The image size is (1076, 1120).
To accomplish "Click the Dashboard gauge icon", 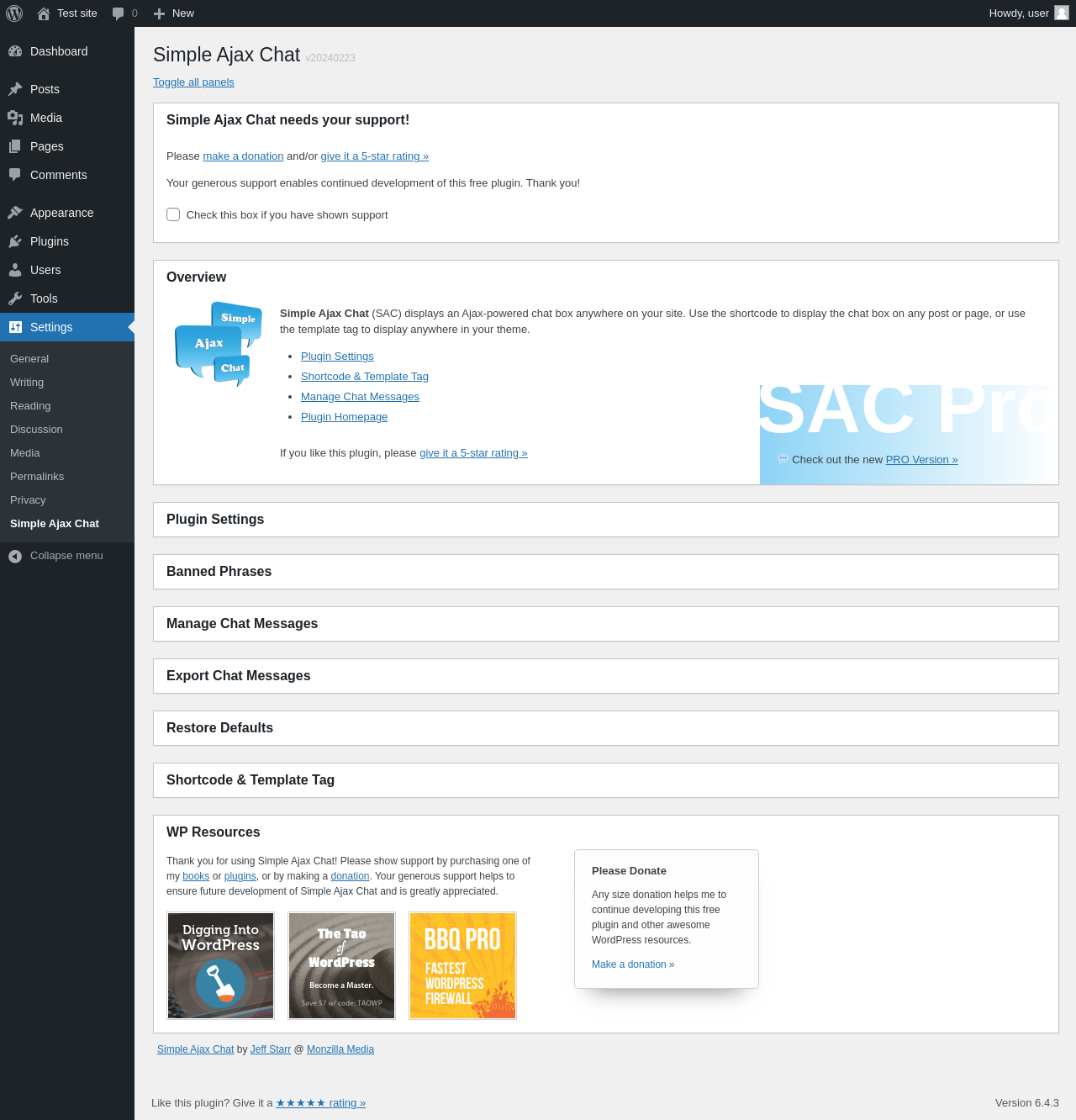I will click(15, 51).
